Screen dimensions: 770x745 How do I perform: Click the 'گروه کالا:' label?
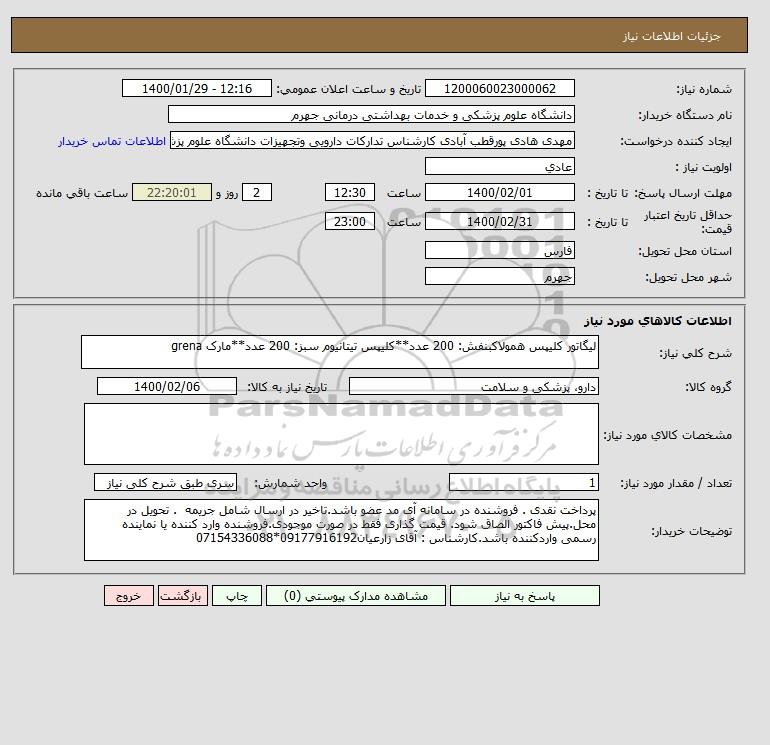(x=708, y=387)
